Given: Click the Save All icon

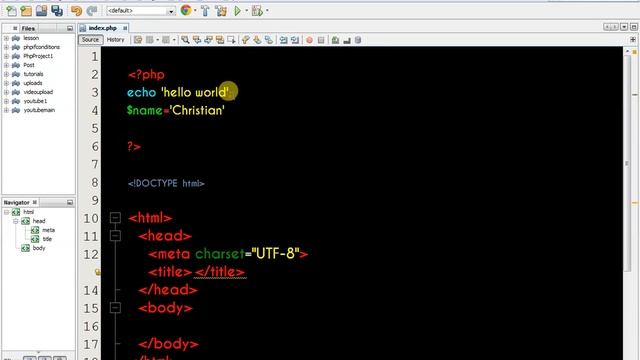Looking at the screenshot, I should pos(57,11).
